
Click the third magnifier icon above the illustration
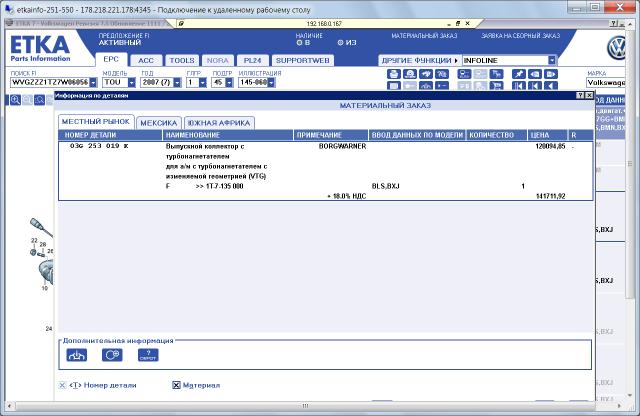click(40, 100)
